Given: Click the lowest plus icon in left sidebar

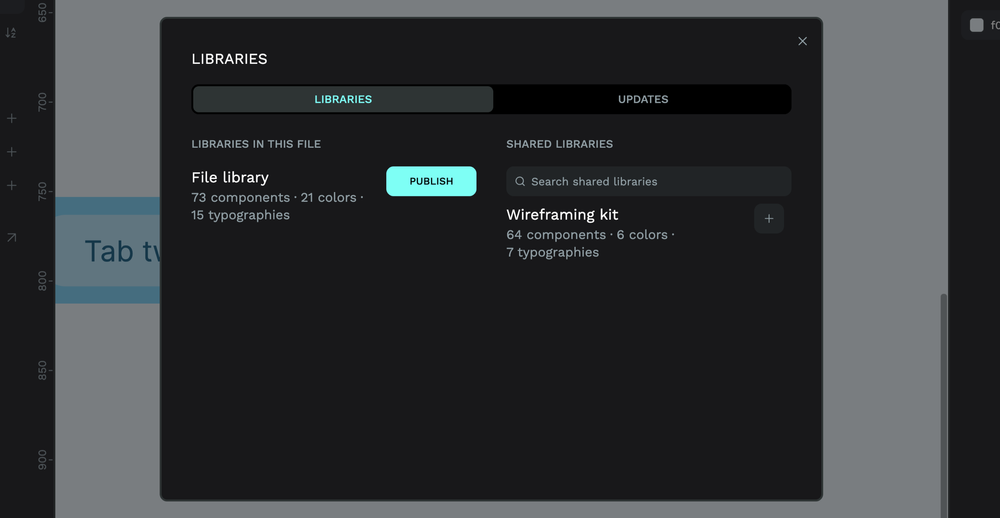Looking at the screenshot, I should click(x=12, y=186).
